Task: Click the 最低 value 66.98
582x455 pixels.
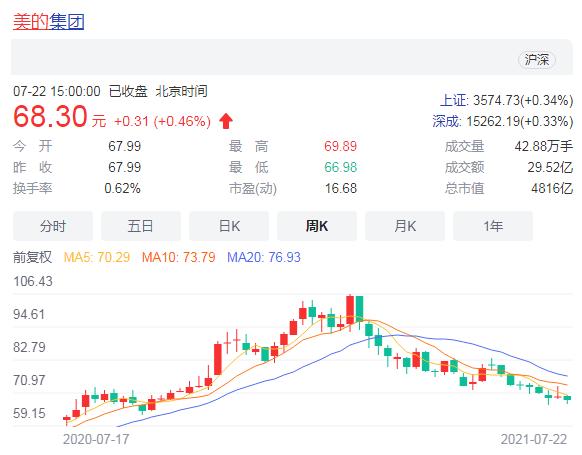Action: (x=340, y=167)
